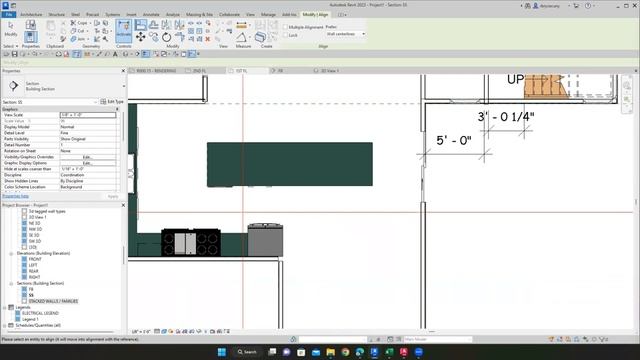Click the Edit Type button
The image size is (640, 360).
click(112, 102)
